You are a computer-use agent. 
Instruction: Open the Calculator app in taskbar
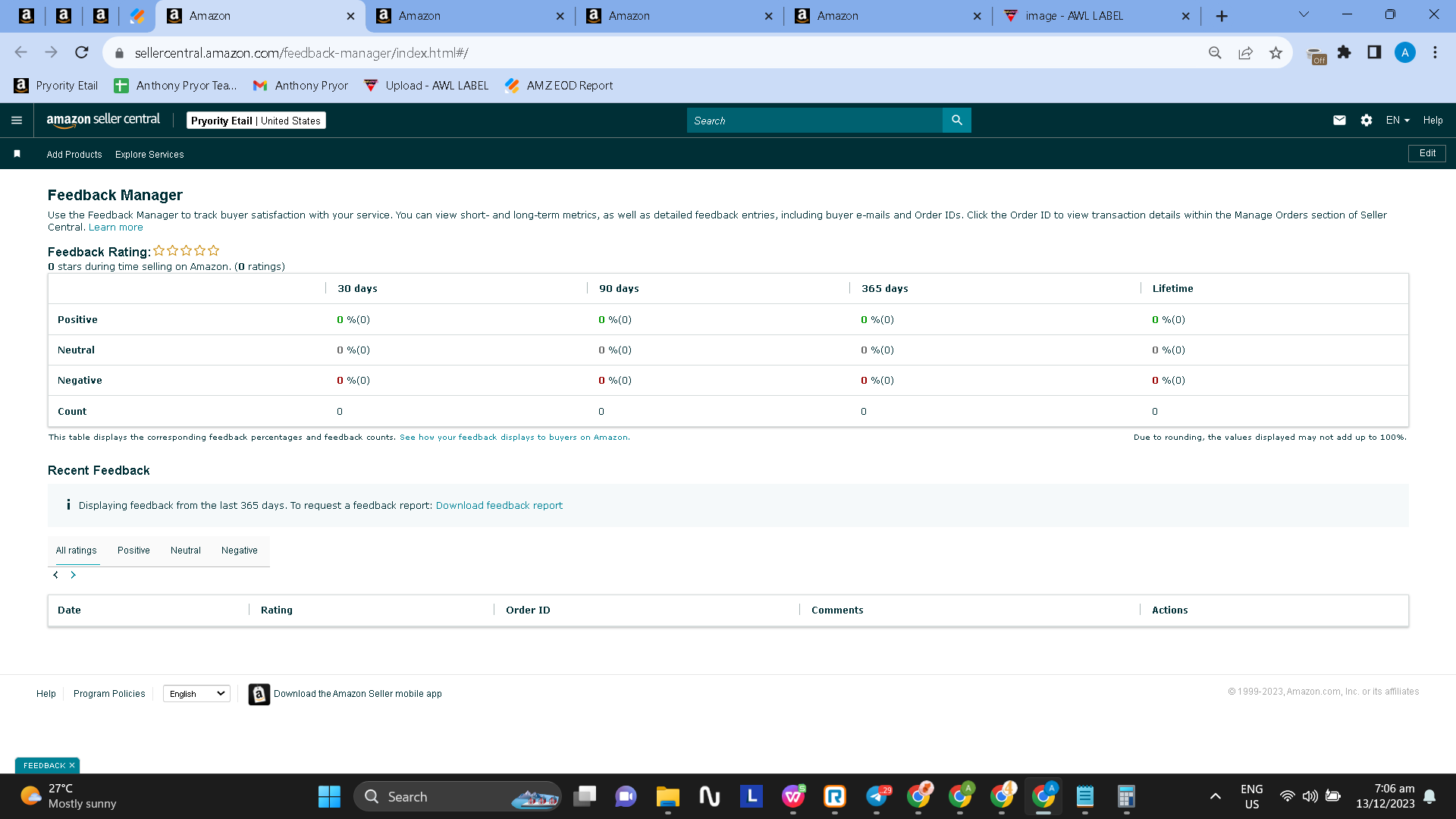[x=1126, y=797]
